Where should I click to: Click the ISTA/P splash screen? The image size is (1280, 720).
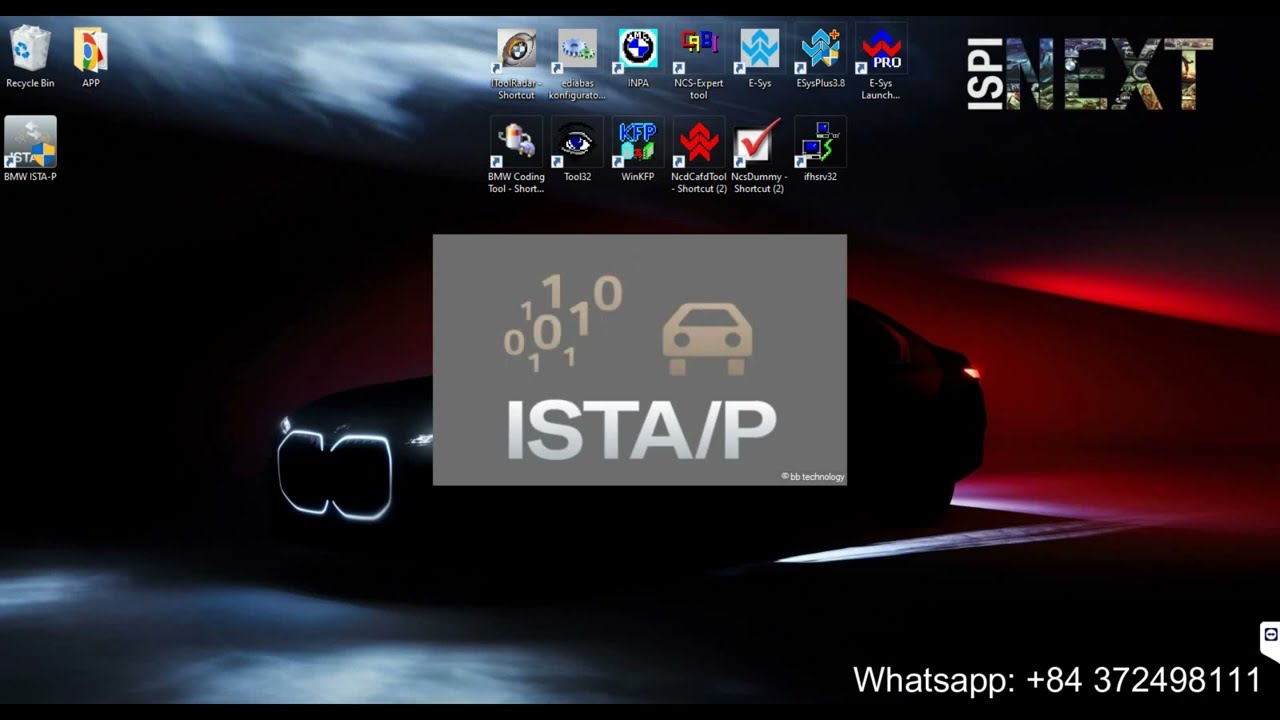pos(640,360)
